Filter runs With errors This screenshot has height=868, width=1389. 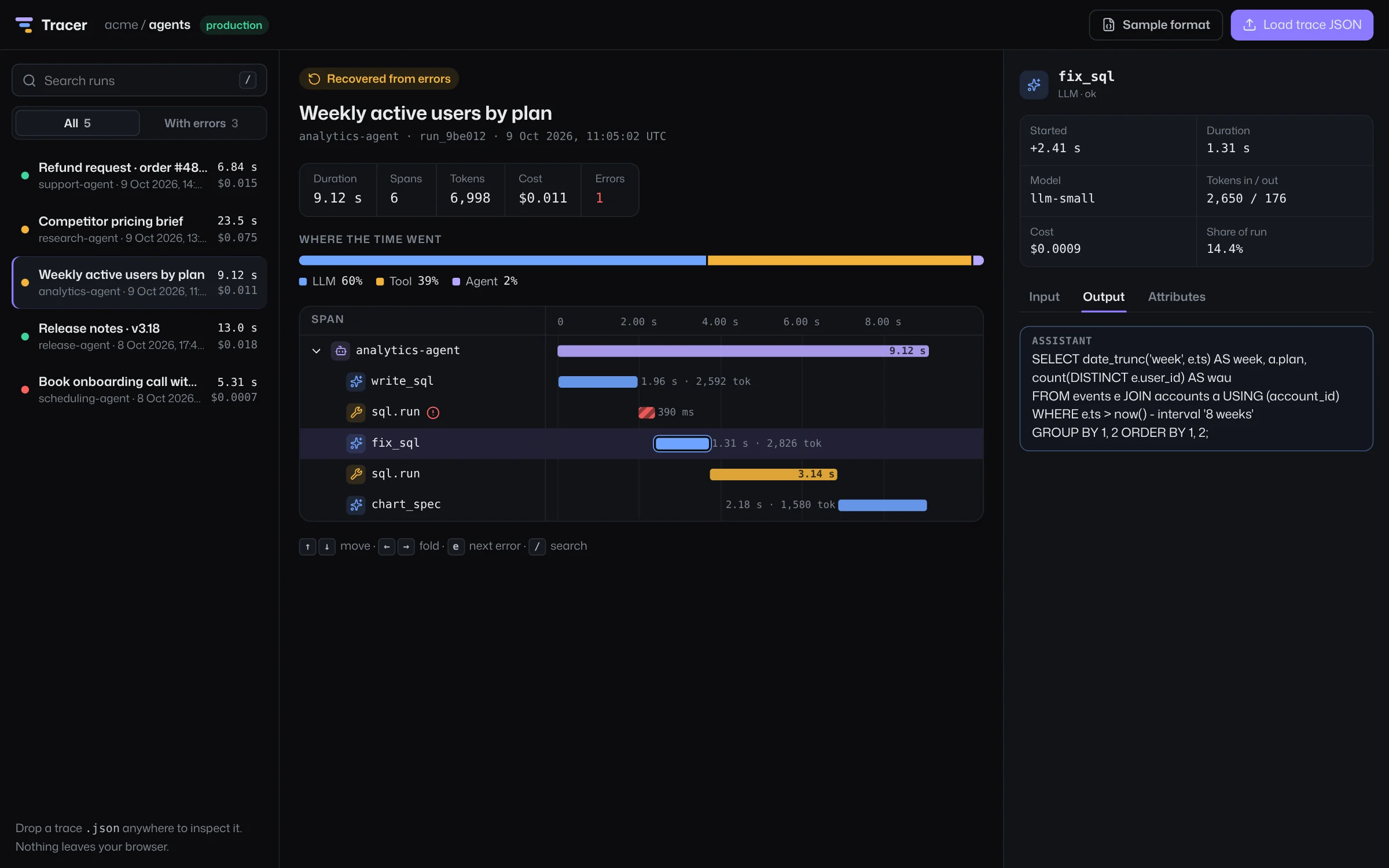tap(201, 123)
